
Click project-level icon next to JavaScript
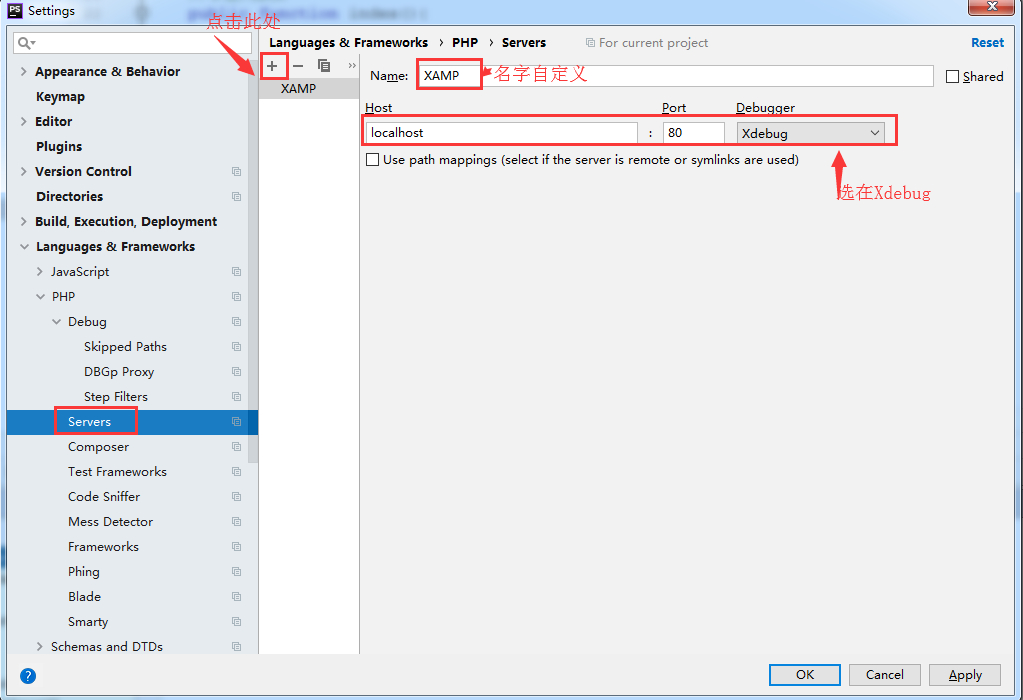coord(236,271)
